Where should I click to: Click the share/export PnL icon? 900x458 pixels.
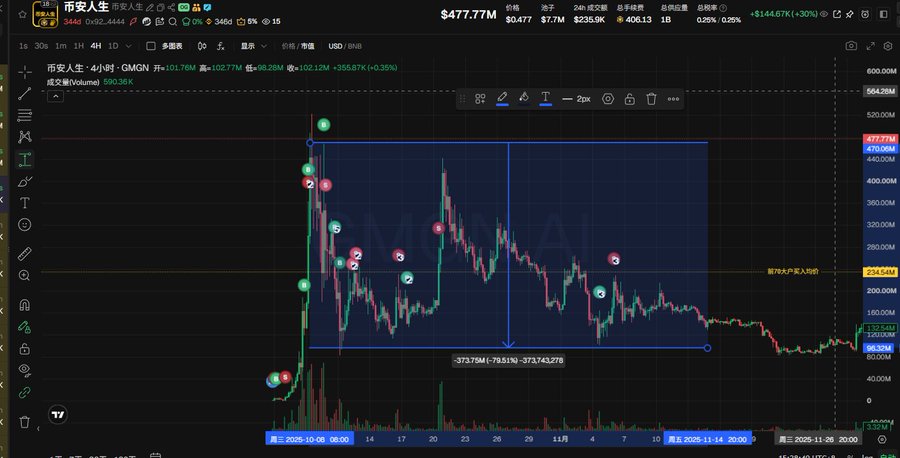[837, 14]
